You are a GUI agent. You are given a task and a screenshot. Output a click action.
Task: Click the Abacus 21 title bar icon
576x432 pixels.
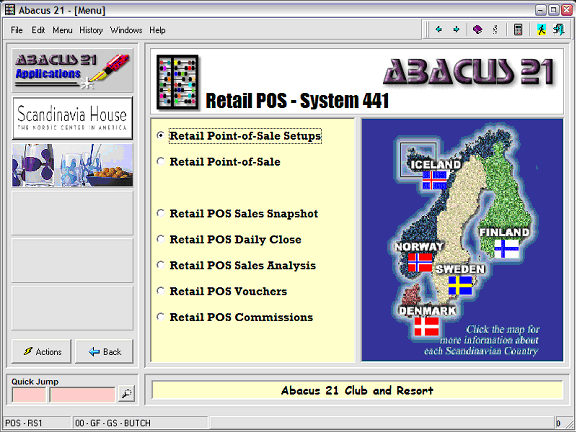(x=10, y=10)
